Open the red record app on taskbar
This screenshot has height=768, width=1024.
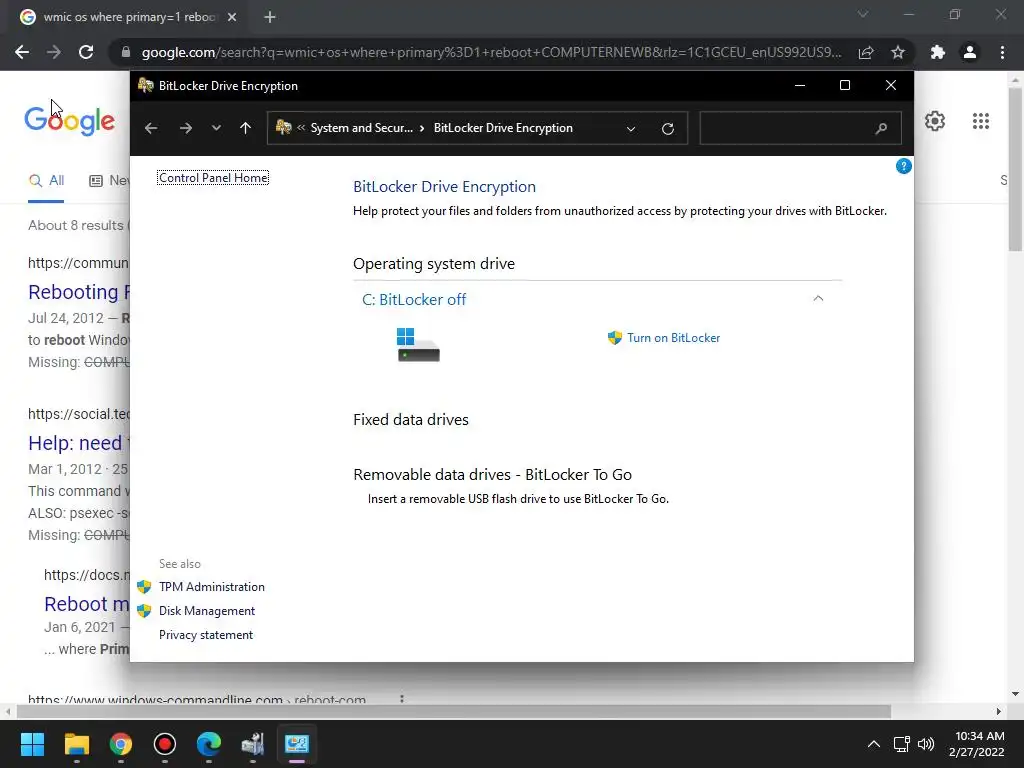point(165,744)
